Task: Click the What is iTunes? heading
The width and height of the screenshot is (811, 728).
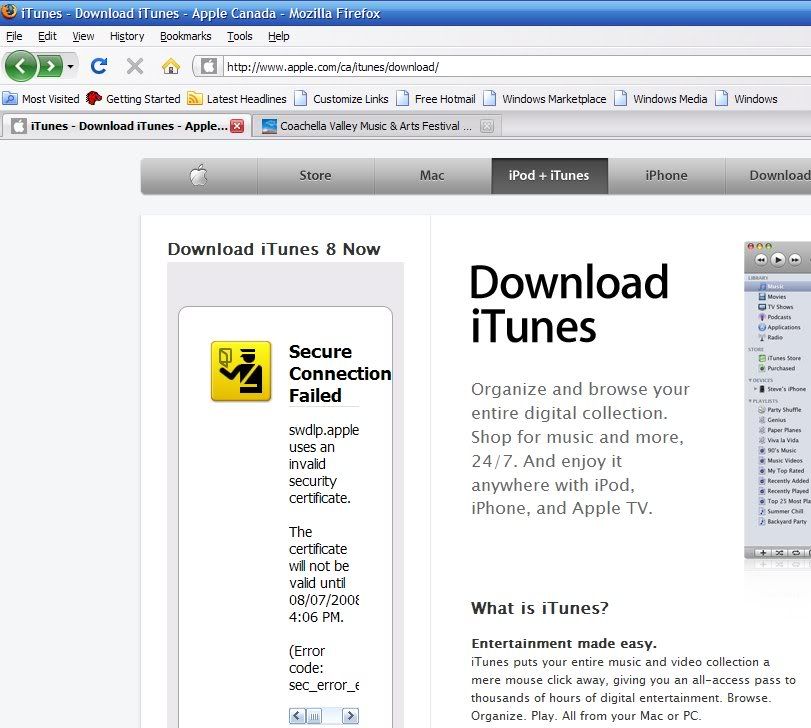Action: pyautogui.click(x=539, y=608)
